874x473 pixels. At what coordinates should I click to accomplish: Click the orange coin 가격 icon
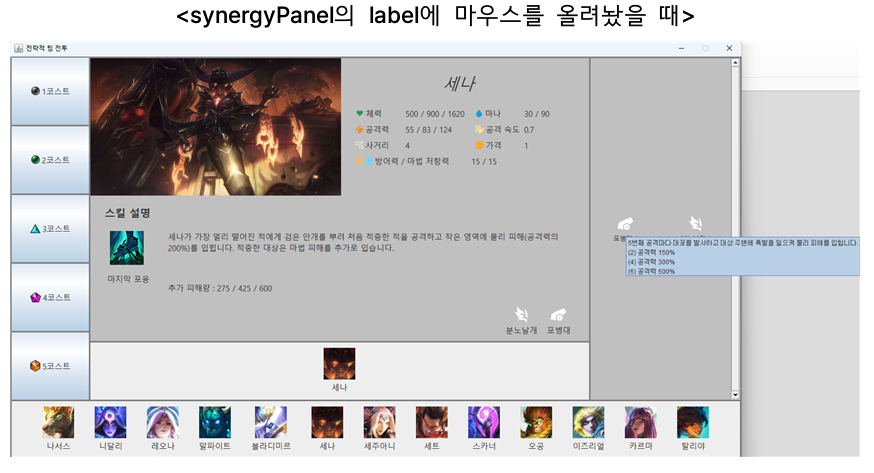(479, 145)
